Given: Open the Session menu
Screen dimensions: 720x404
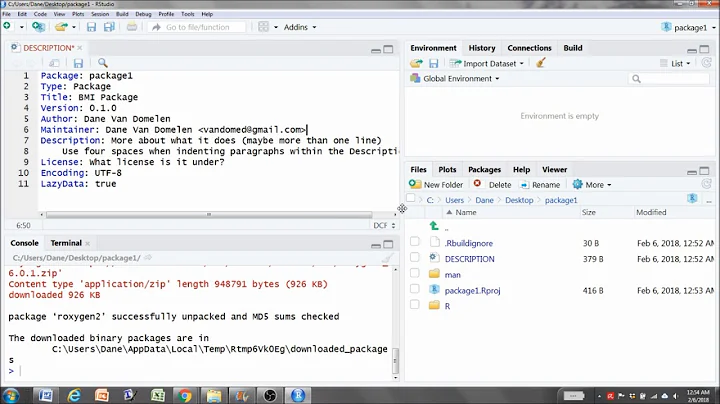Looking at the screenshot, I should [100, 14].
